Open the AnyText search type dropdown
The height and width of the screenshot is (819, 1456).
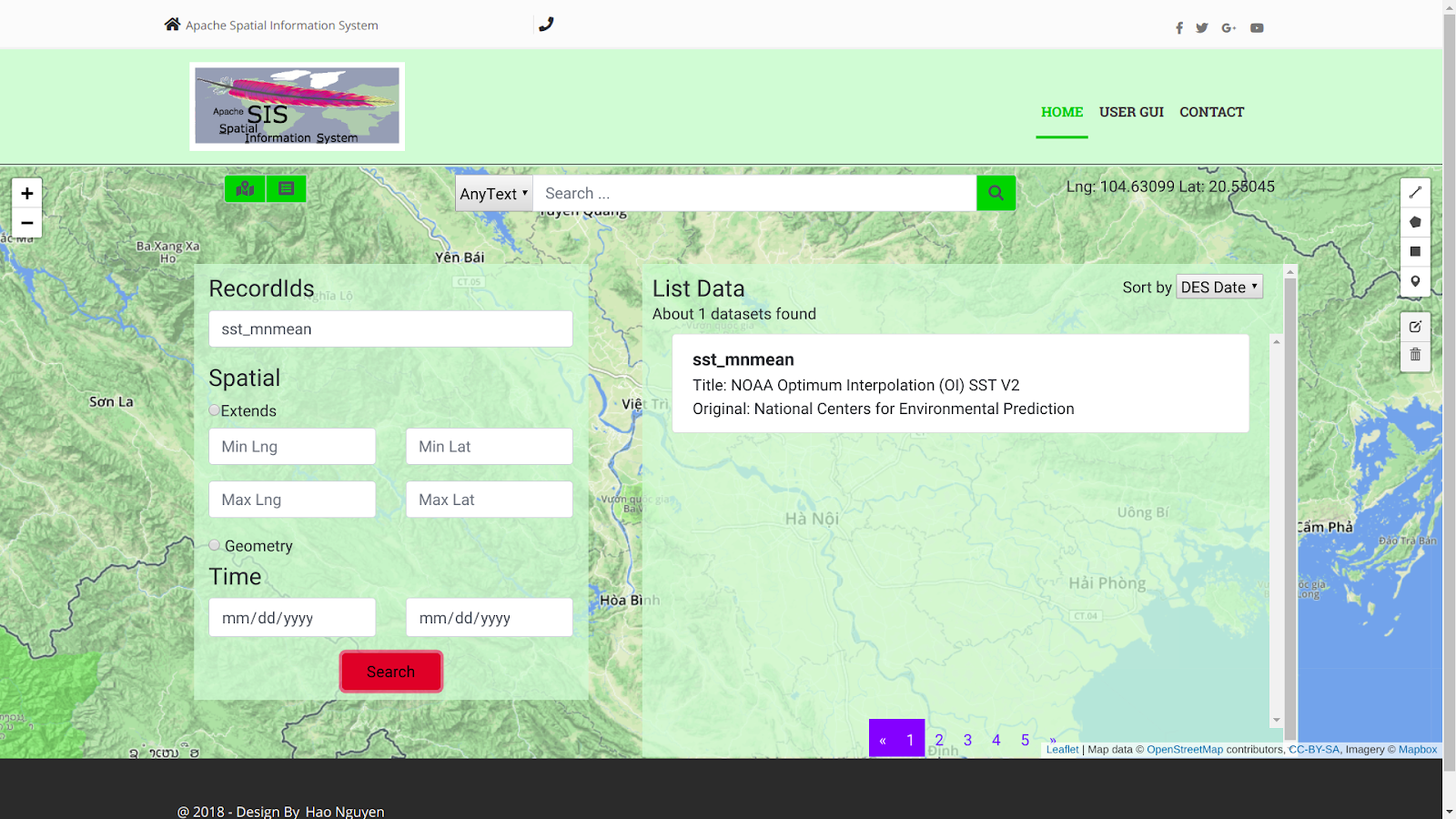pyautogui.click(x=494, y=193)
